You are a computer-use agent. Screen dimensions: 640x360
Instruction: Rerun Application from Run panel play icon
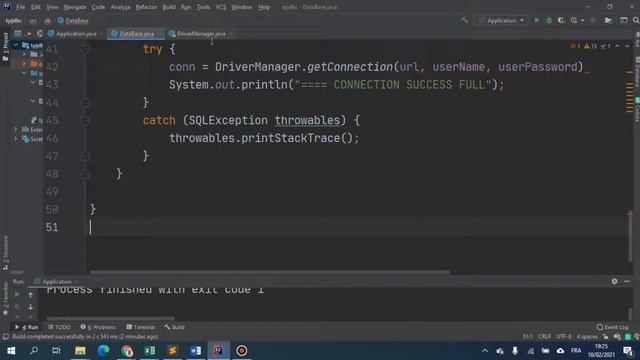[x=17, y=294]
